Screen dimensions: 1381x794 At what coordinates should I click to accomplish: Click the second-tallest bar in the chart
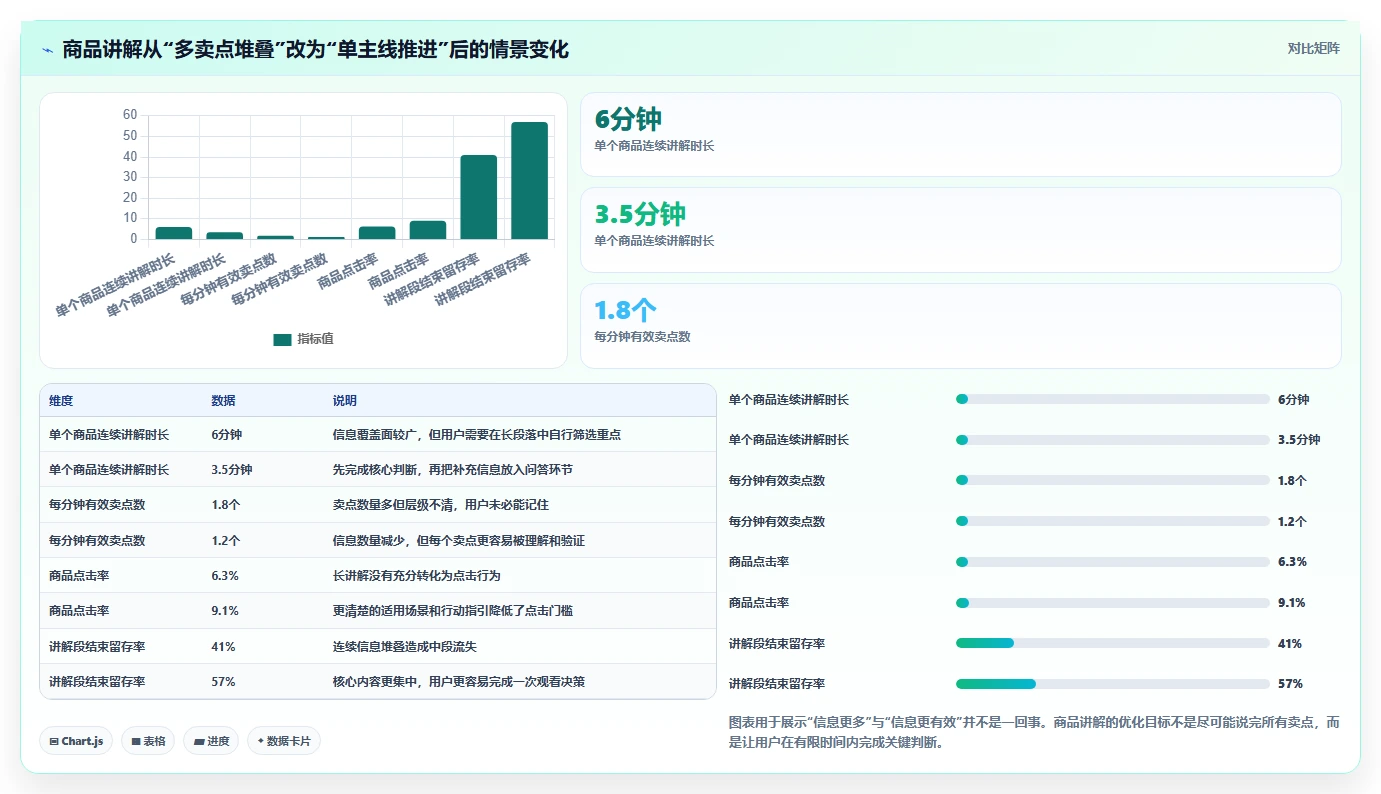pyautogui.click(x=478, y=197)
